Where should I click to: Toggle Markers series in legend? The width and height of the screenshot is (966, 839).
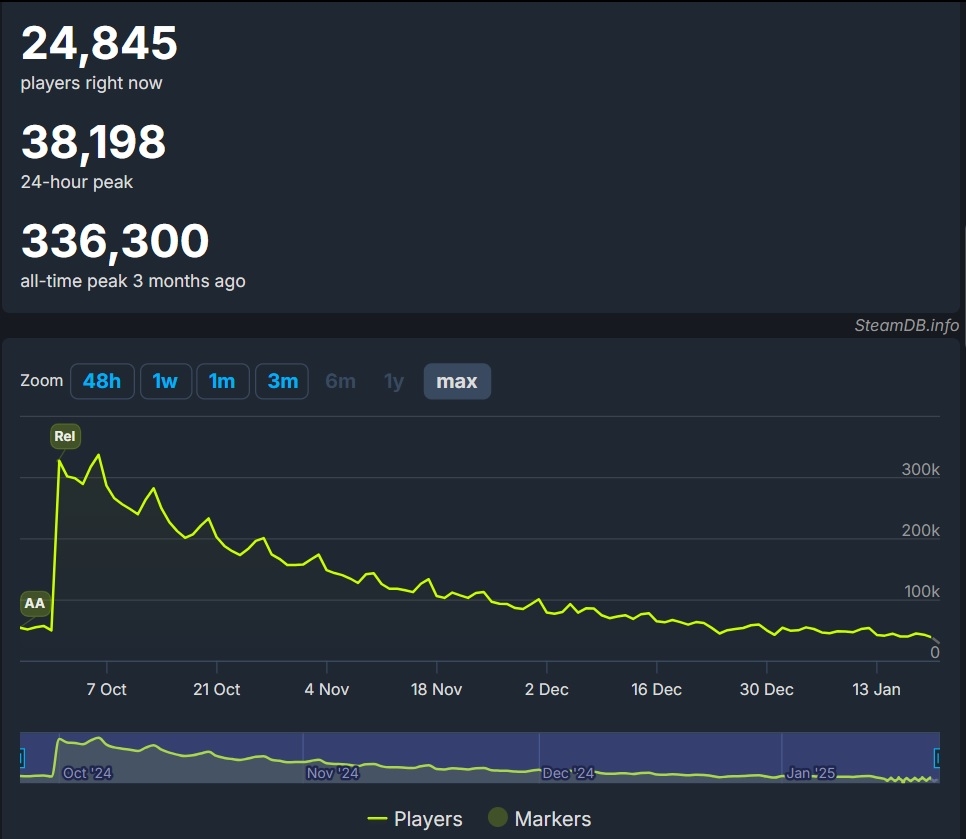(x=539, y=819)
